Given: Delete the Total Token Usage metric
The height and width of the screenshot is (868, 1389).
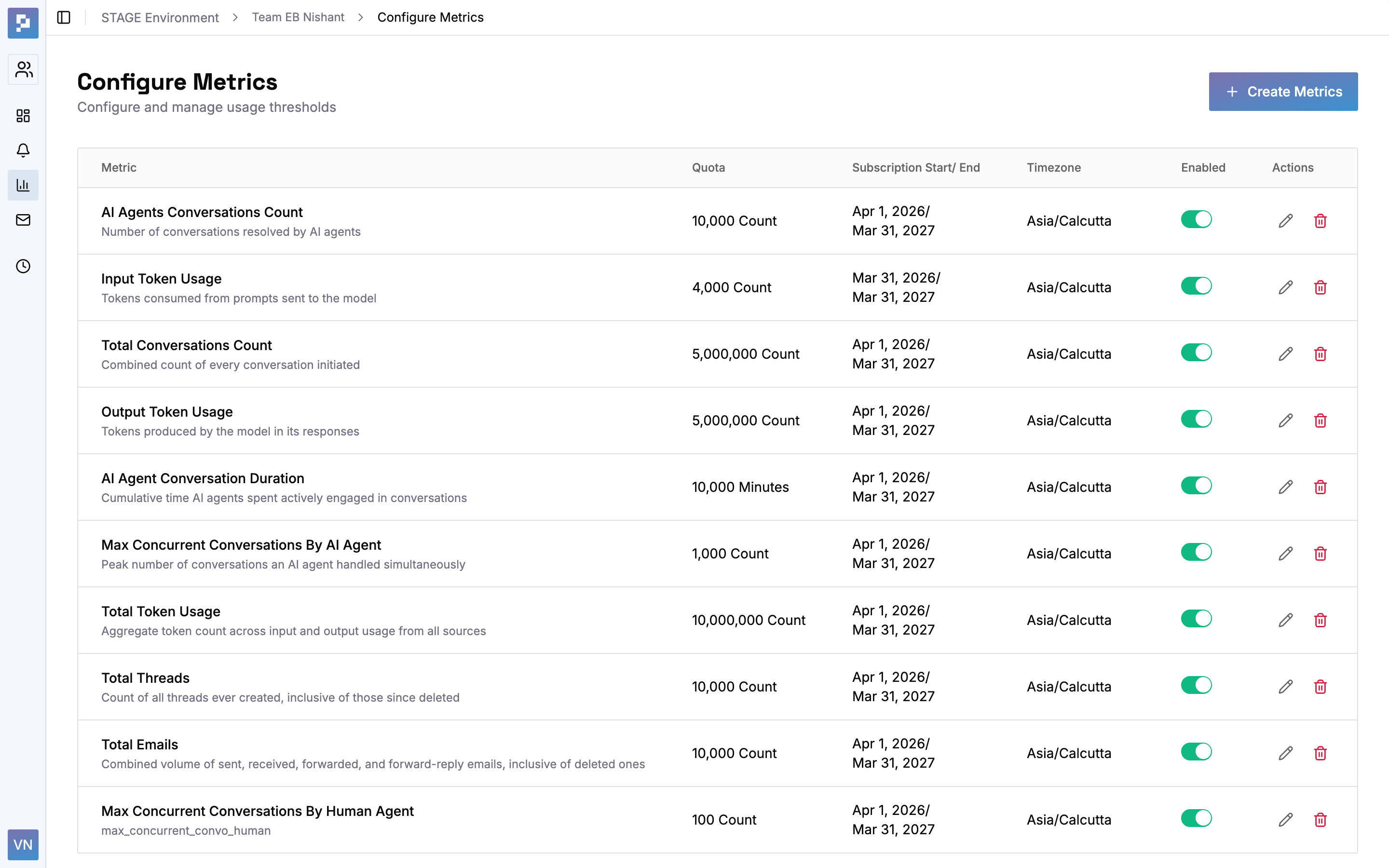Looking at the screenshot, I should [1320, 620].
